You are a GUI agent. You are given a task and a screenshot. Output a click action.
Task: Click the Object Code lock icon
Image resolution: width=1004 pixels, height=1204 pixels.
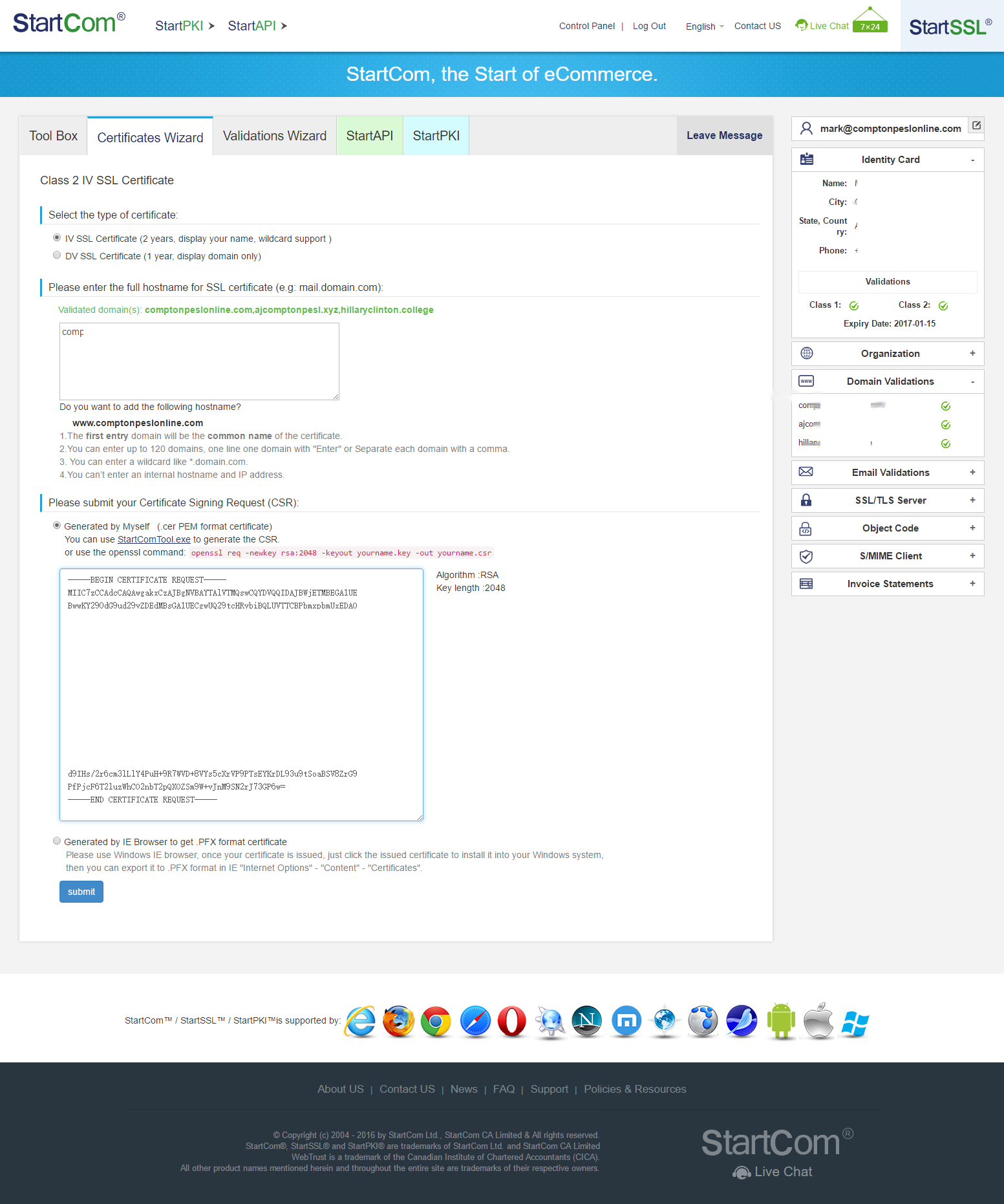coord(806,528)
